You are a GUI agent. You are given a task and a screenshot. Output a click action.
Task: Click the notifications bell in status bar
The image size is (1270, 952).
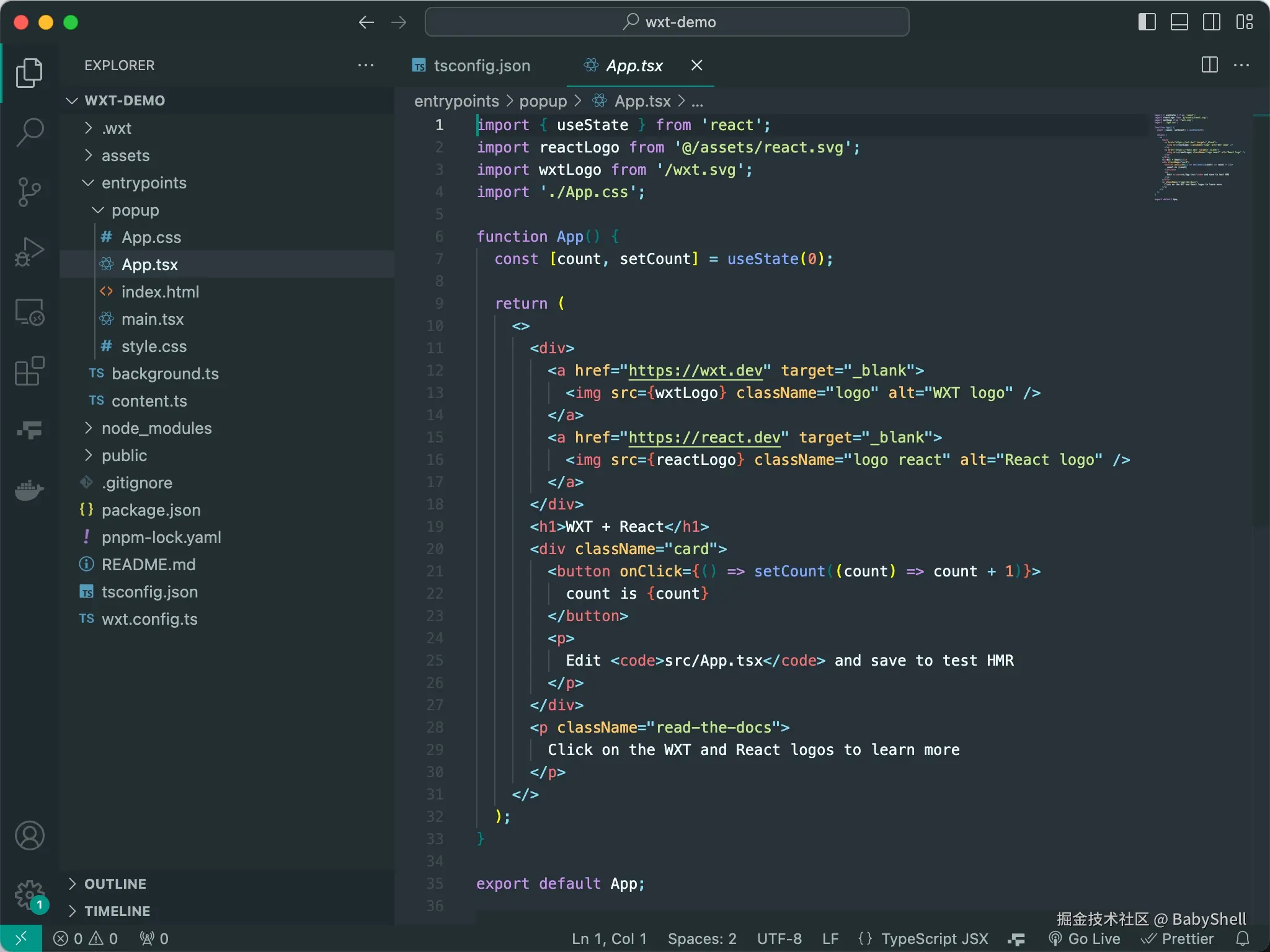coord(1243,938)
